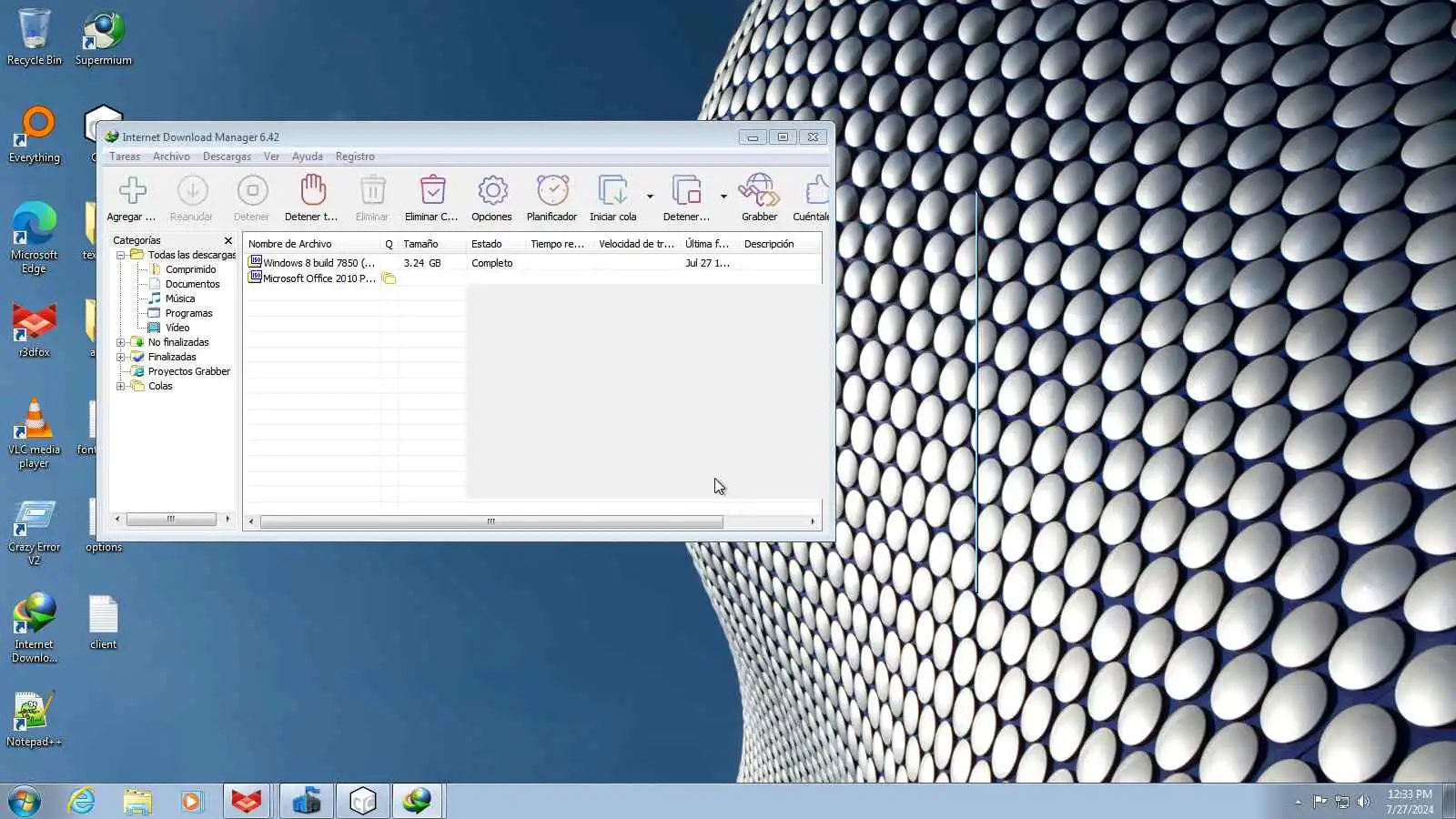Expand the Finalizadas tree node
This screenshot has width=1456, height=819.
click(120, 358)
